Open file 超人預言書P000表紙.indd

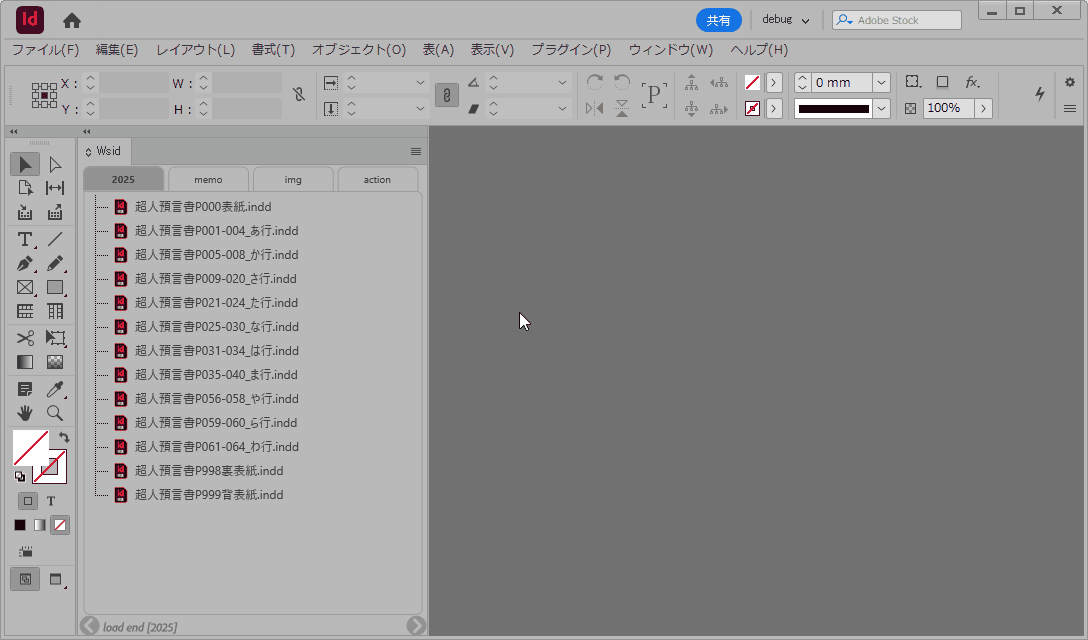point(202,207)
